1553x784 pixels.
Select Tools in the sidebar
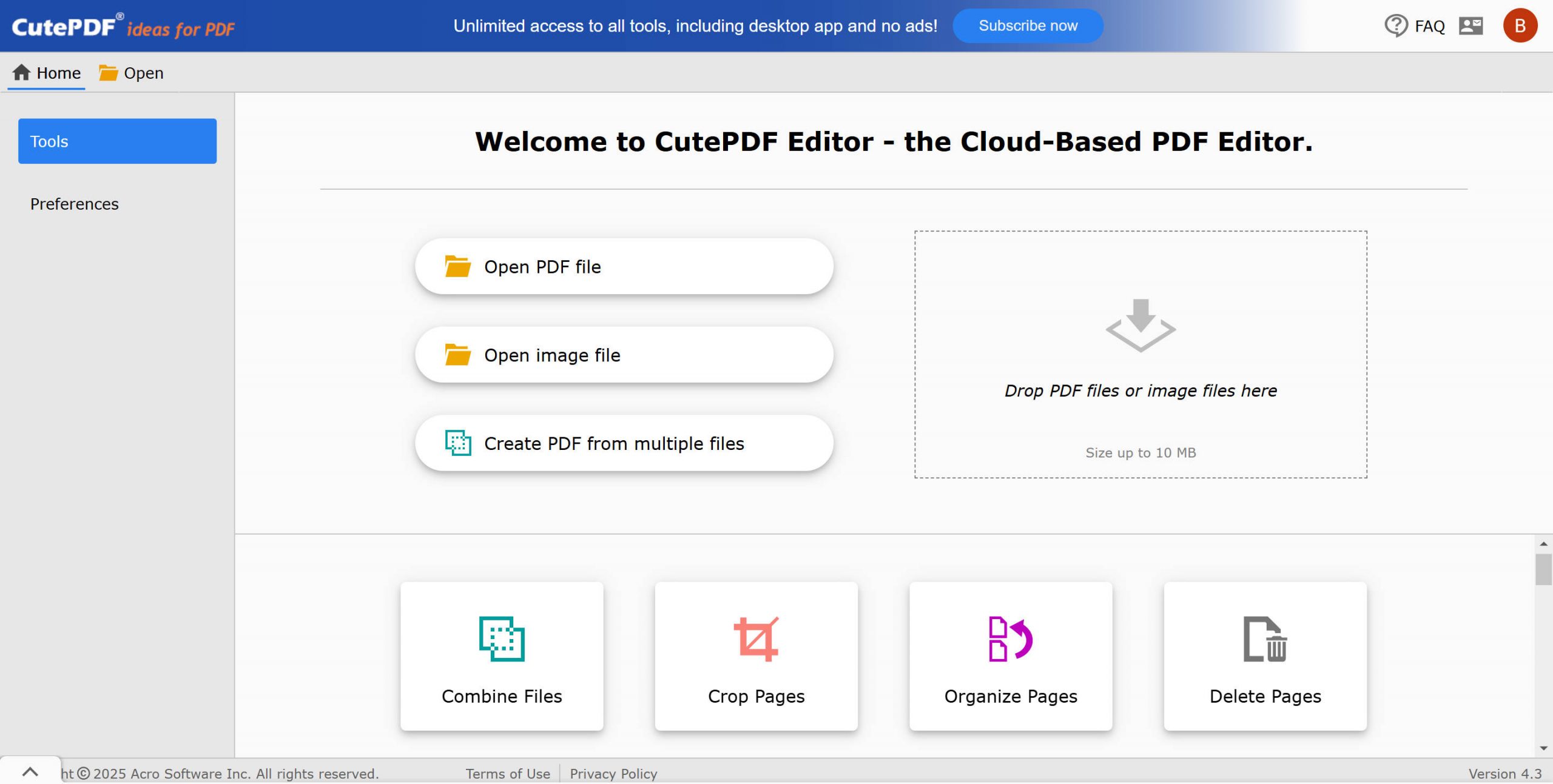pyautogui.click(x=117, y=141)
